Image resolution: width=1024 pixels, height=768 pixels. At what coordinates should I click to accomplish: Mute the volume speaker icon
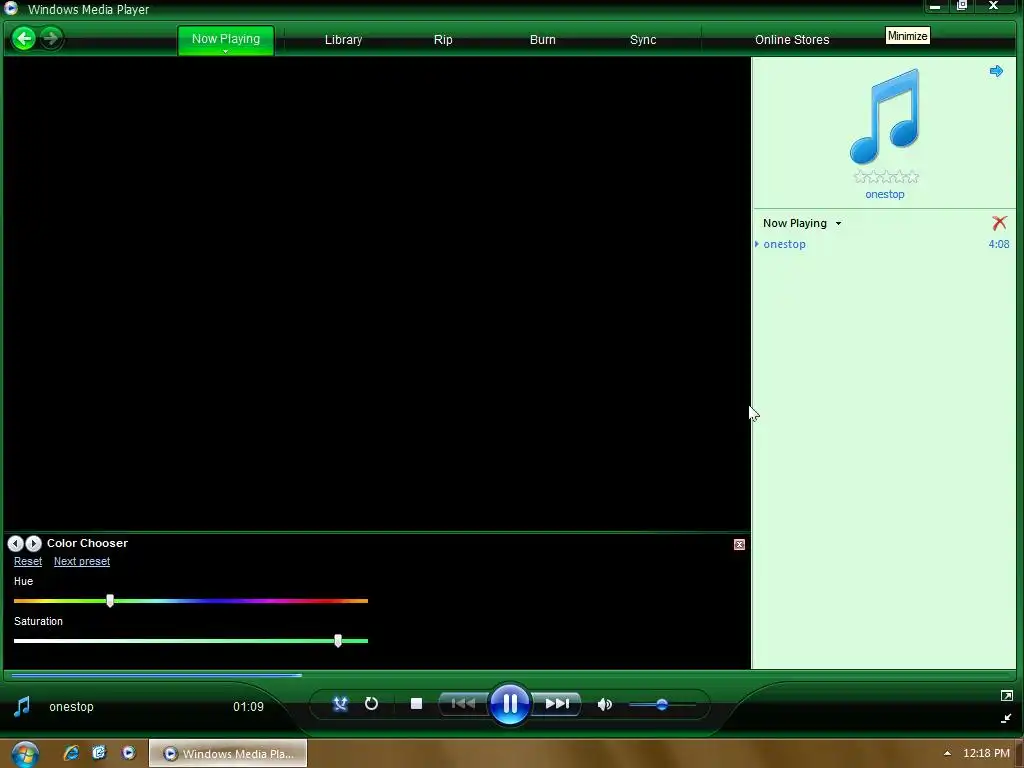605,705
